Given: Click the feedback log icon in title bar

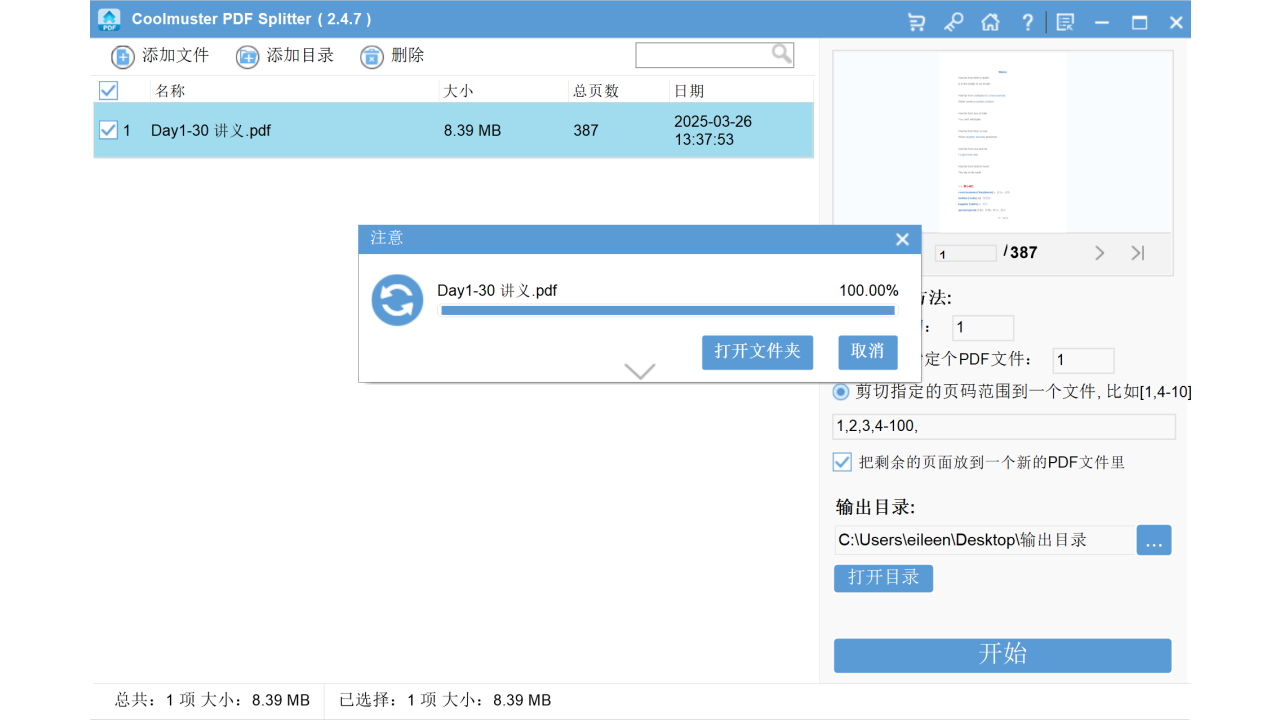Looking at the screenshot, I should click(1064, 21).
